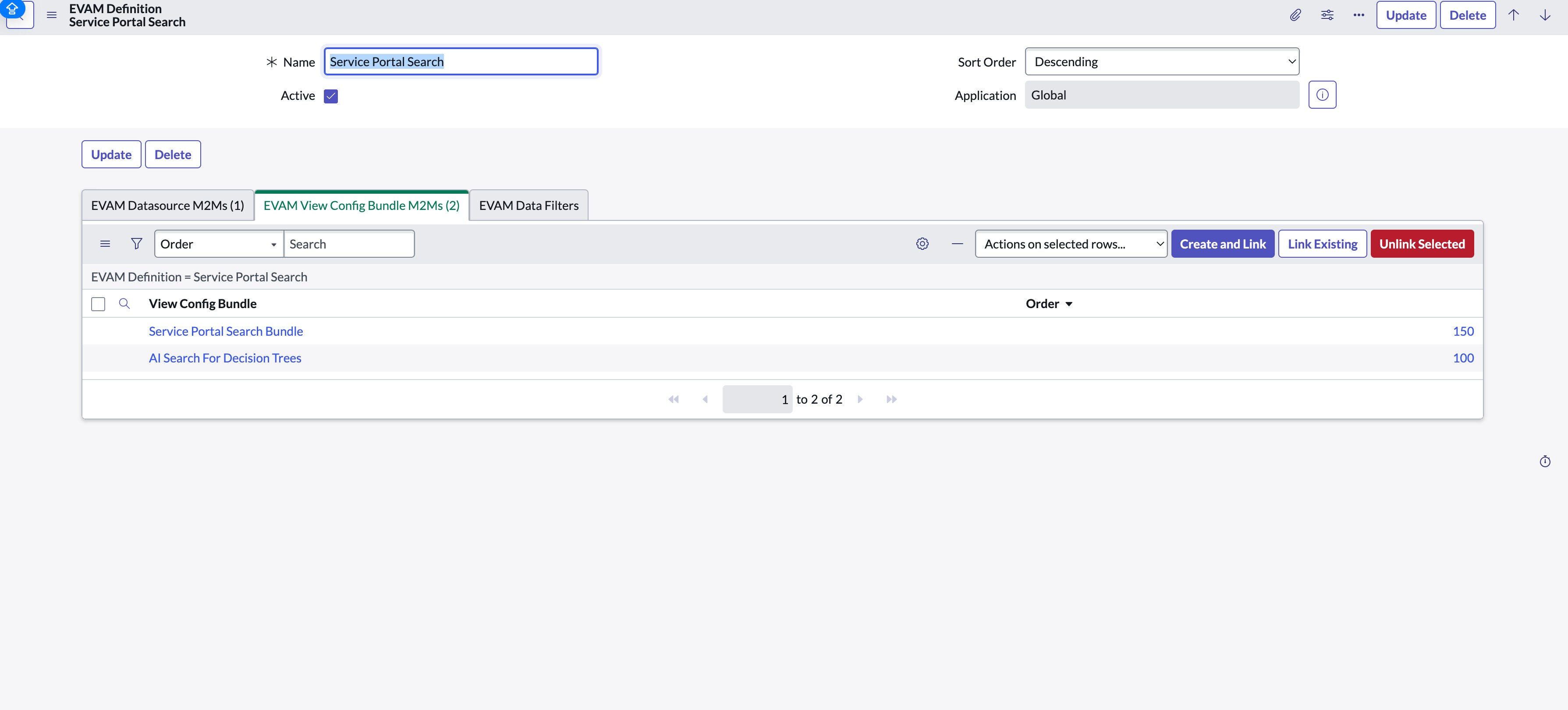Click the back arrow icon at top left
Screen dimensions: 1568x710
(x=19, y=14)
